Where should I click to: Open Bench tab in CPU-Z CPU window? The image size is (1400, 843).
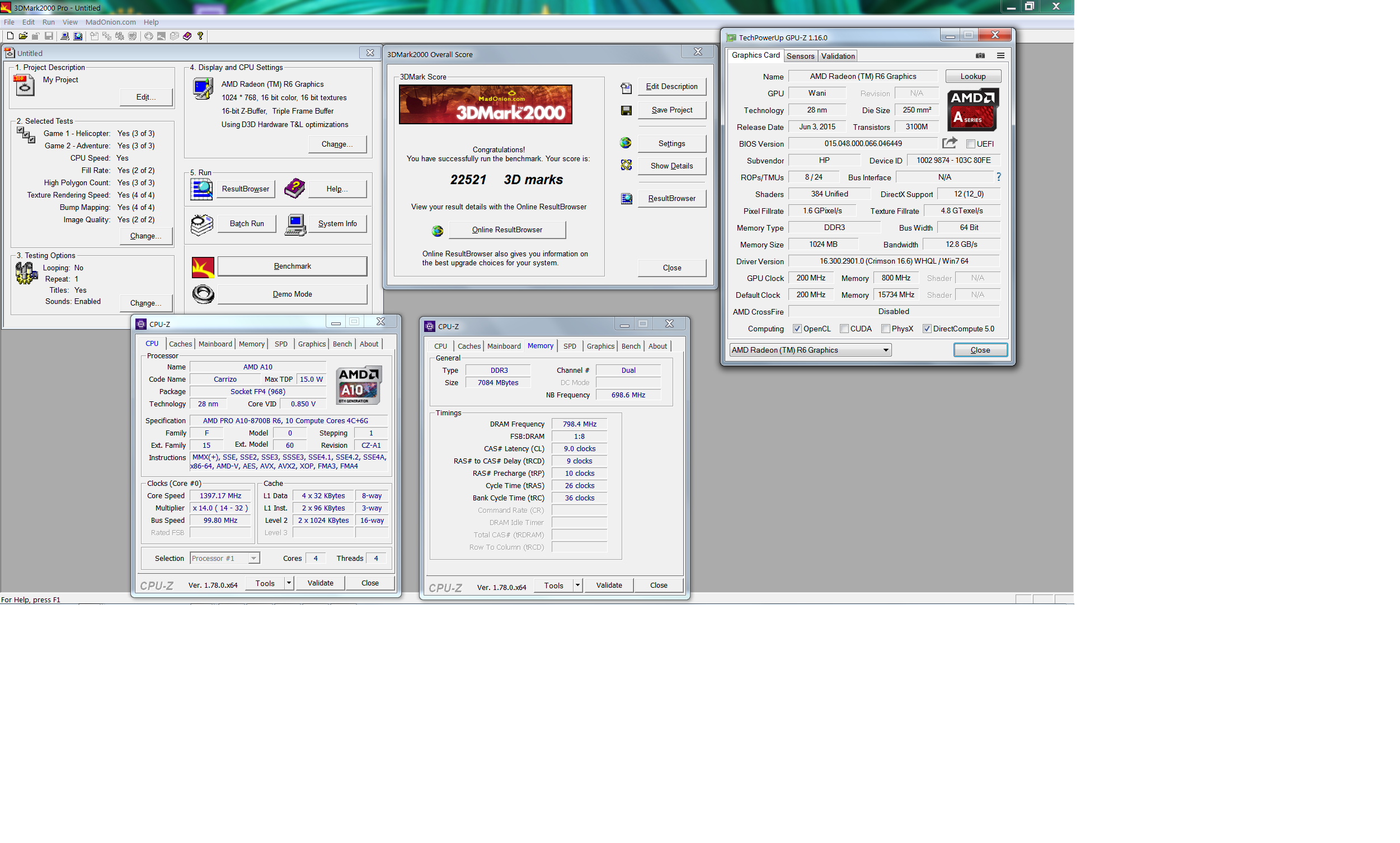(x=342, y=344)
